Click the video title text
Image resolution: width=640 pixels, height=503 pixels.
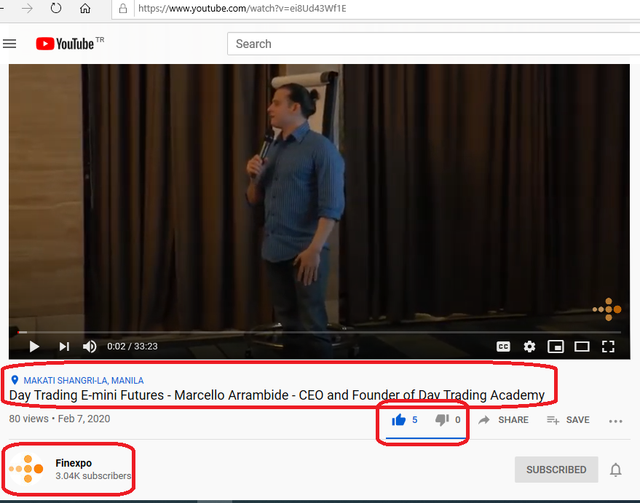click(x=277, y=395)
